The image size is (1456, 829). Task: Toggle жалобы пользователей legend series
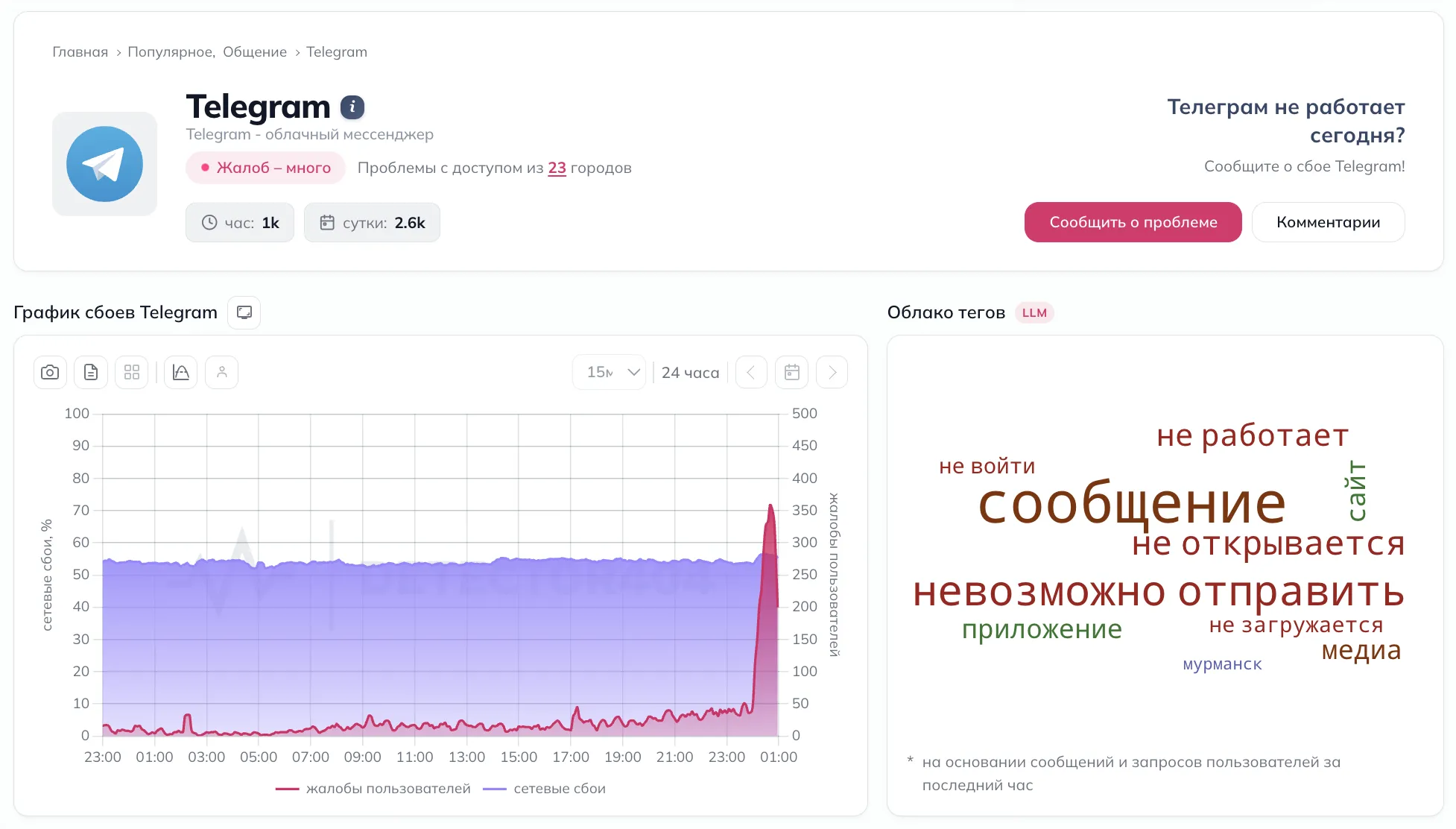[373, 789]
